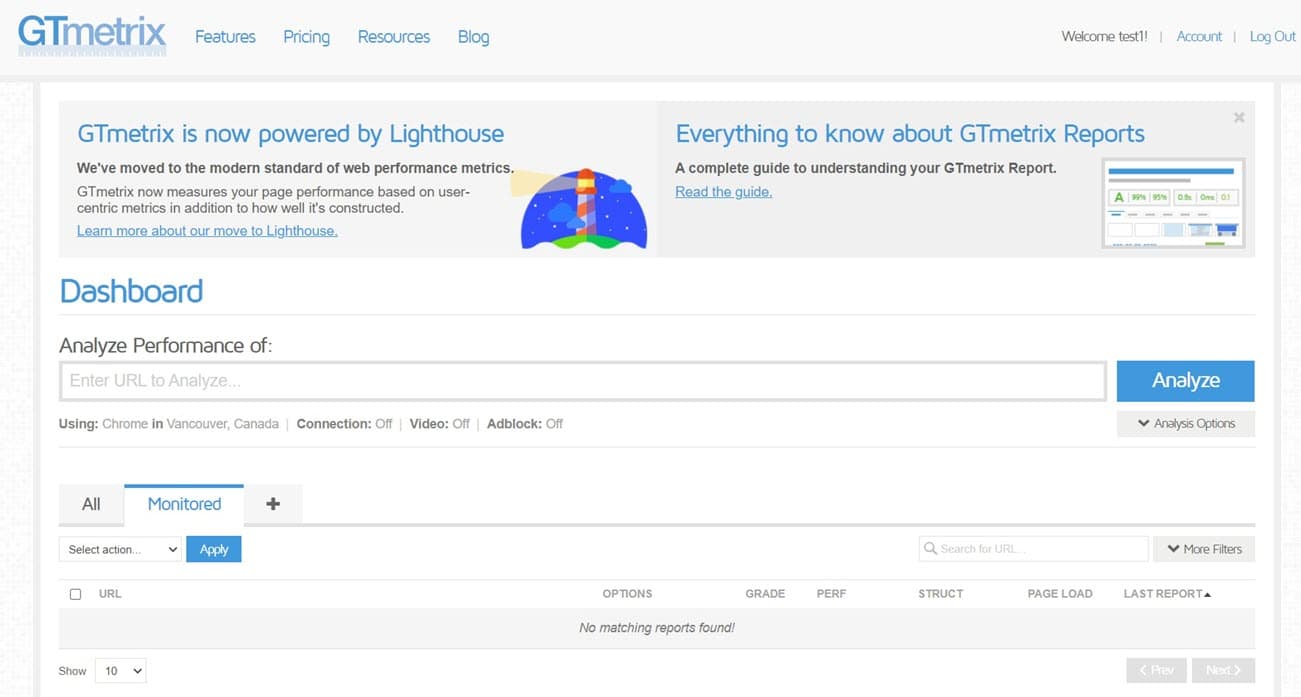Click the GTmetrix logo

pos(92,35)
